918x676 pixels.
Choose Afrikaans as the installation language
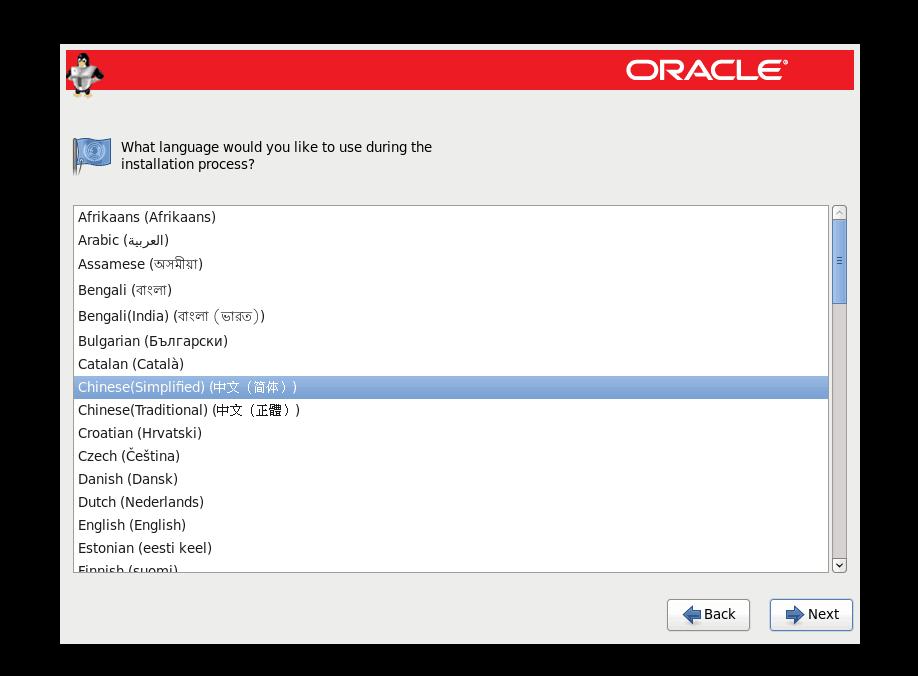pyautogui.click(x=147, y=217)
